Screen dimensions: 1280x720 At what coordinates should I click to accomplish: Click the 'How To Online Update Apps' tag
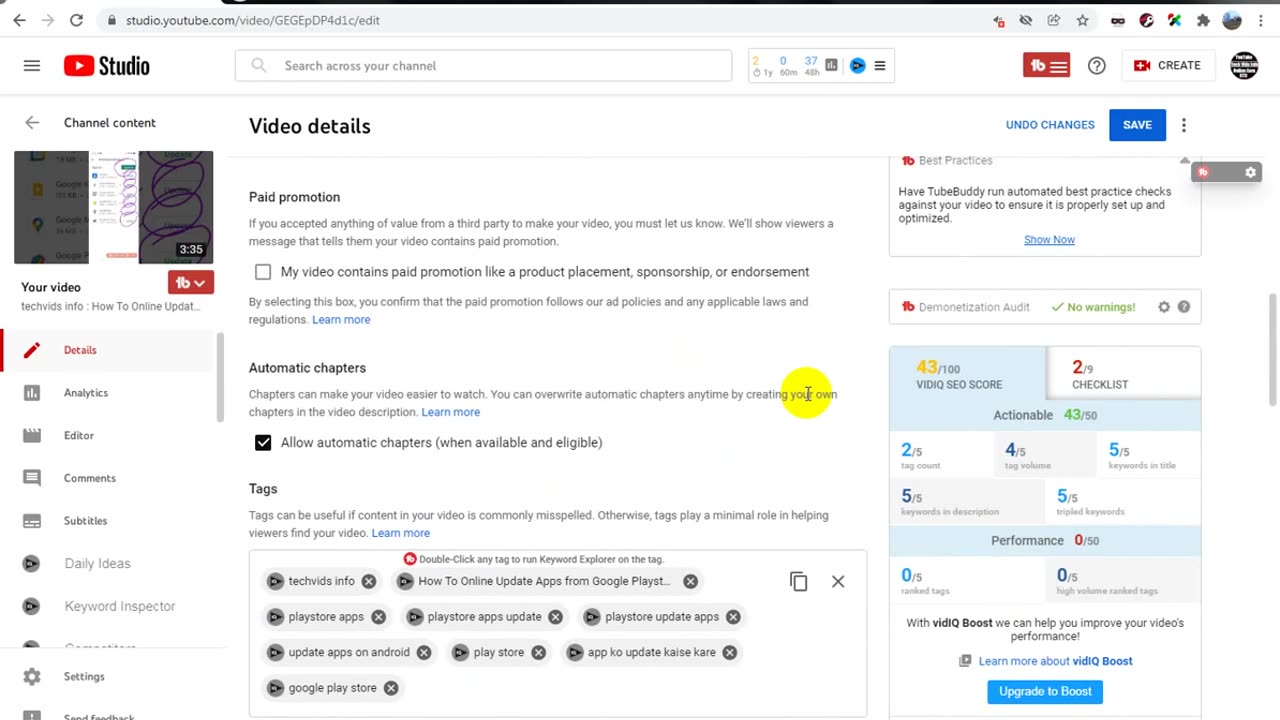tap(548, 581)
